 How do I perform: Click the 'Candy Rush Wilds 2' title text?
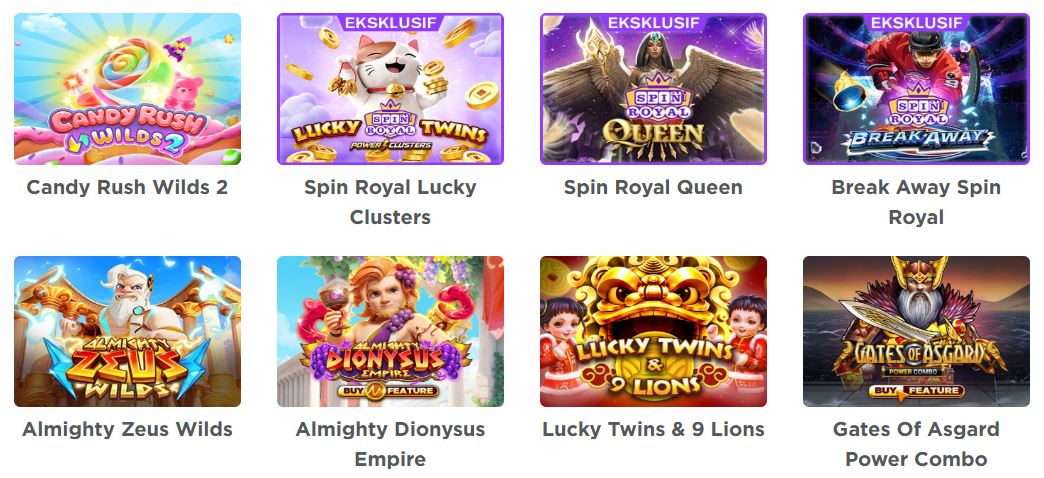127,187
